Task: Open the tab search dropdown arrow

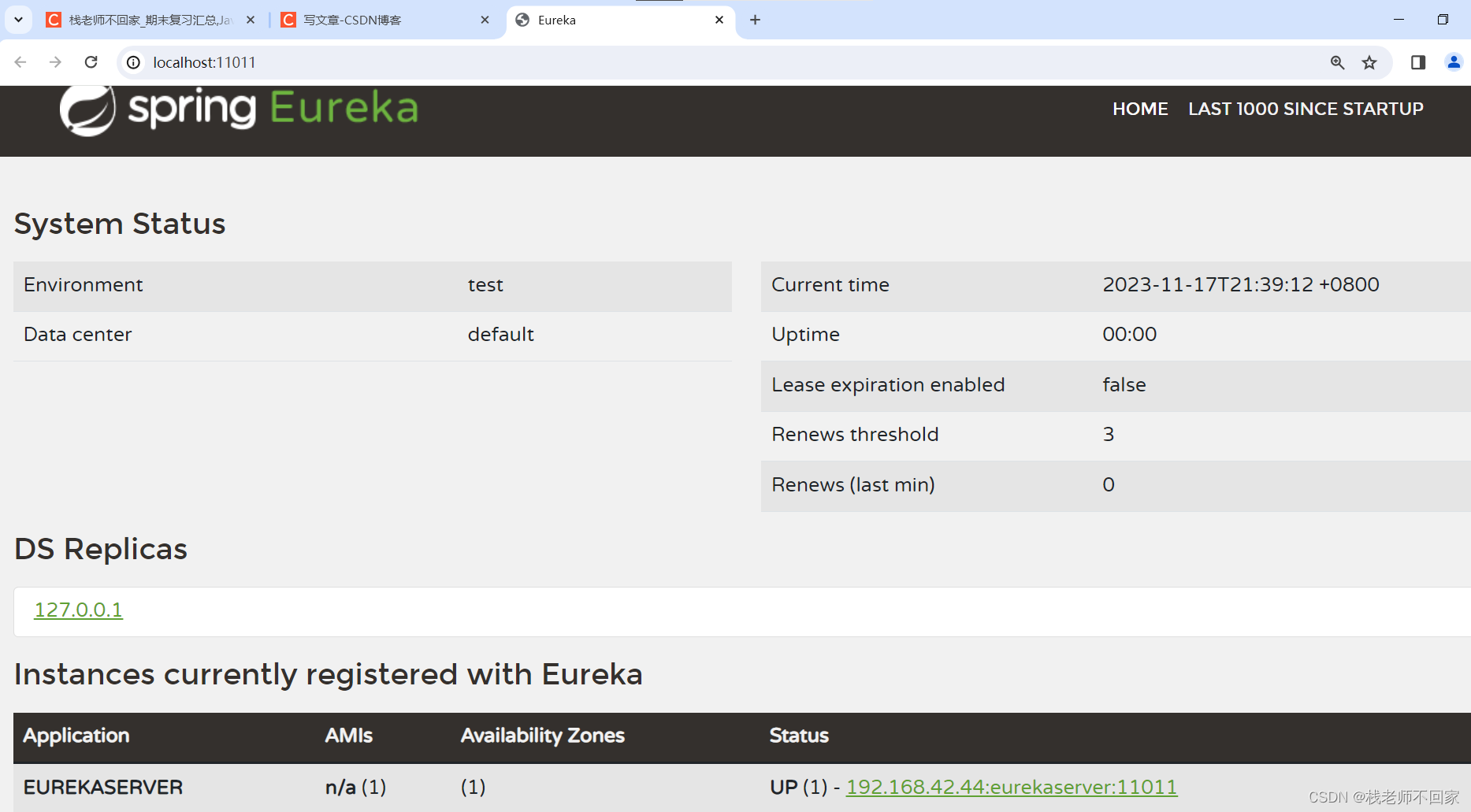Action: [x=18, y=20]
